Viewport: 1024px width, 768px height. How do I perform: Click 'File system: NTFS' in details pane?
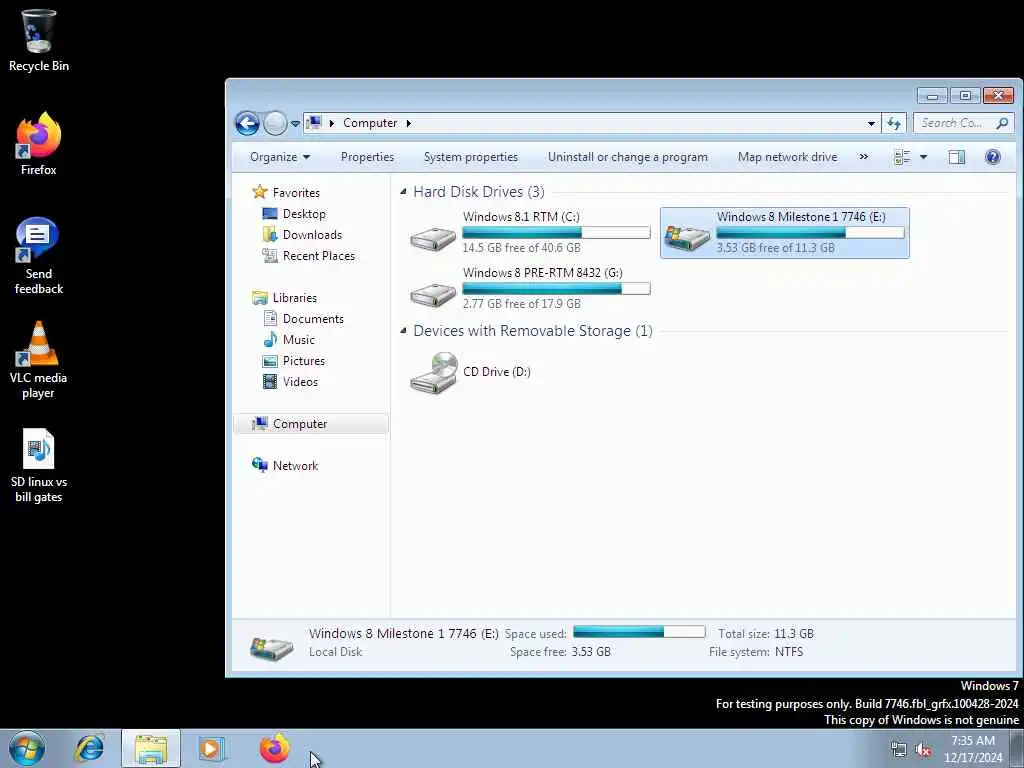(x=756, y=652)
